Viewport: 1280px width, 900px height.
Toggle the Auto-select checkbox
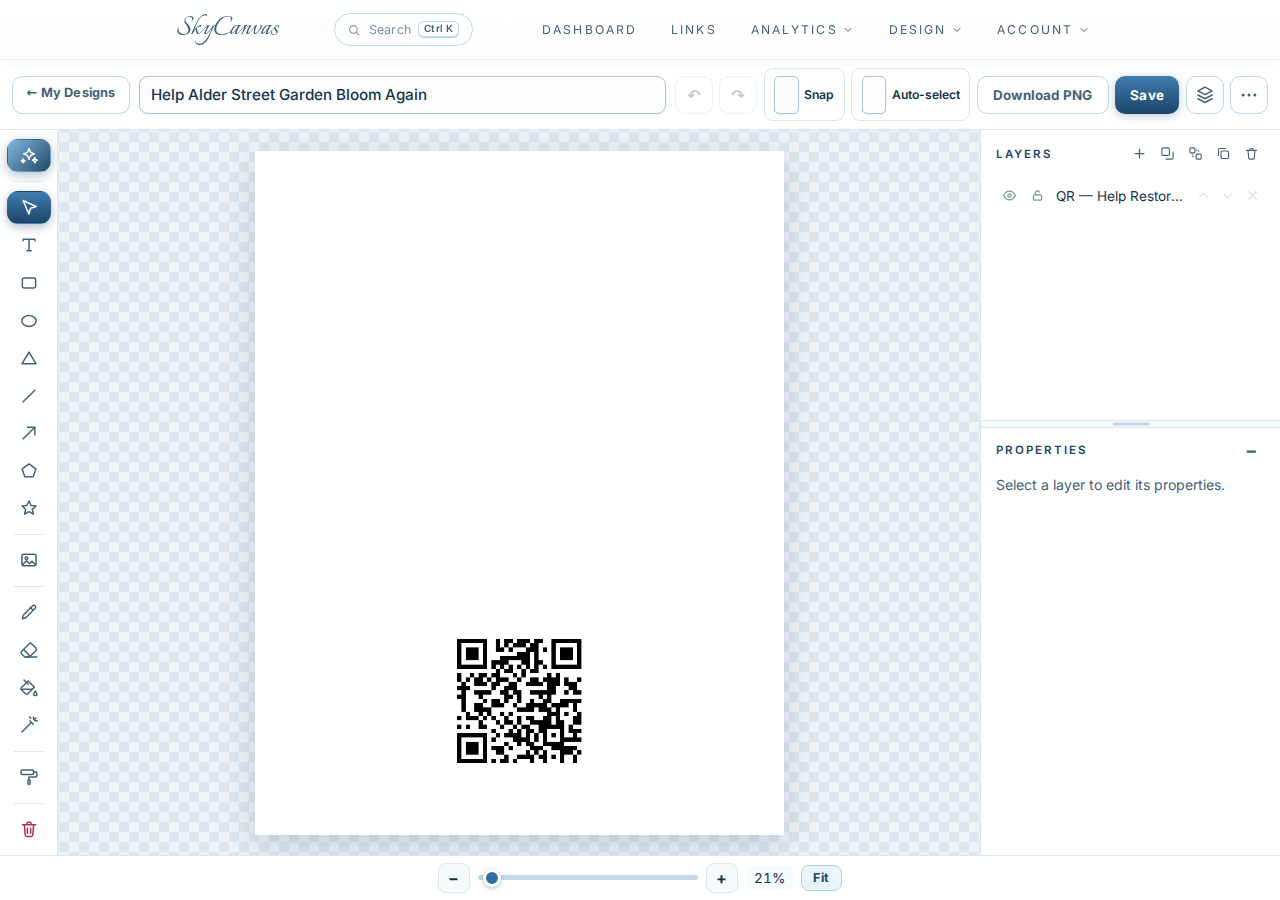(x=874, y=95)
